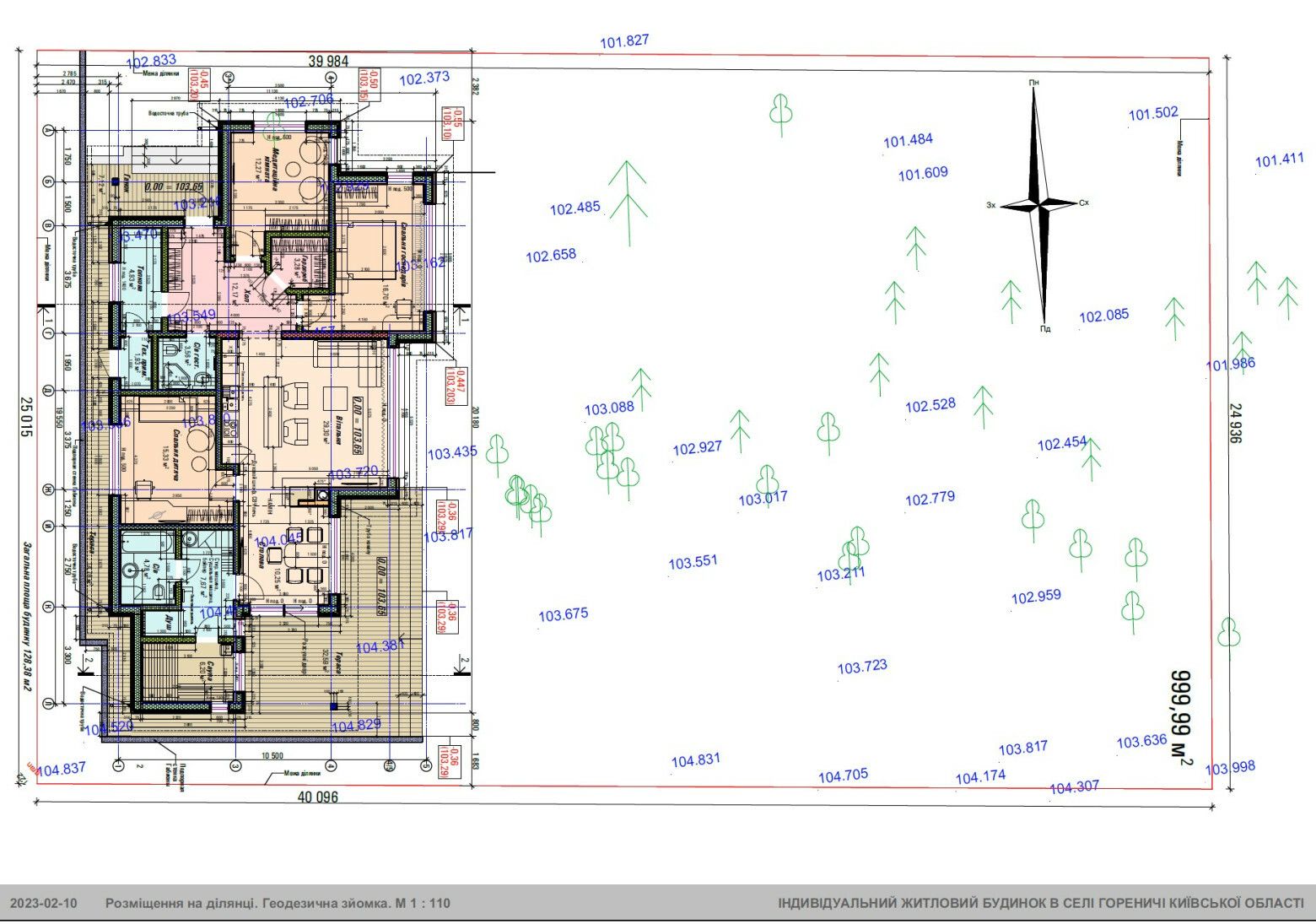Click elevation value 102.085
This screenshot has height=924, width=1316.
pos(1103,316)
